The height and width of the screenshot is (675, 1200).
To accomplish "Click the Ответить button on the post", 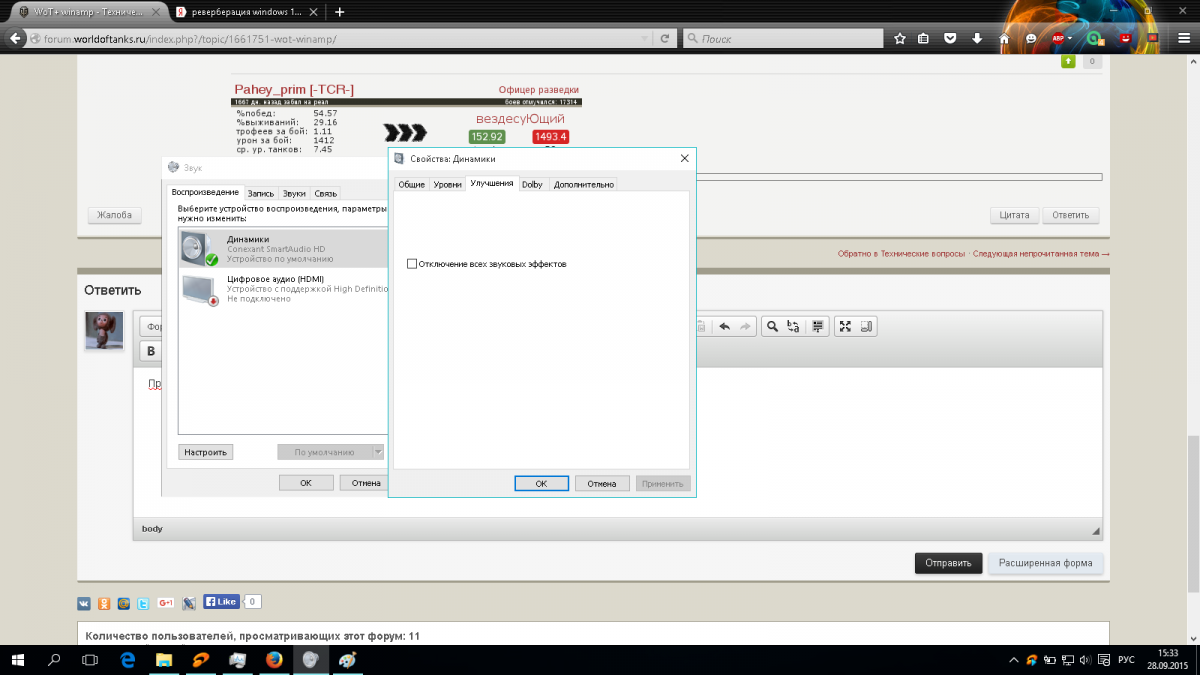I will pos(1071,215).
